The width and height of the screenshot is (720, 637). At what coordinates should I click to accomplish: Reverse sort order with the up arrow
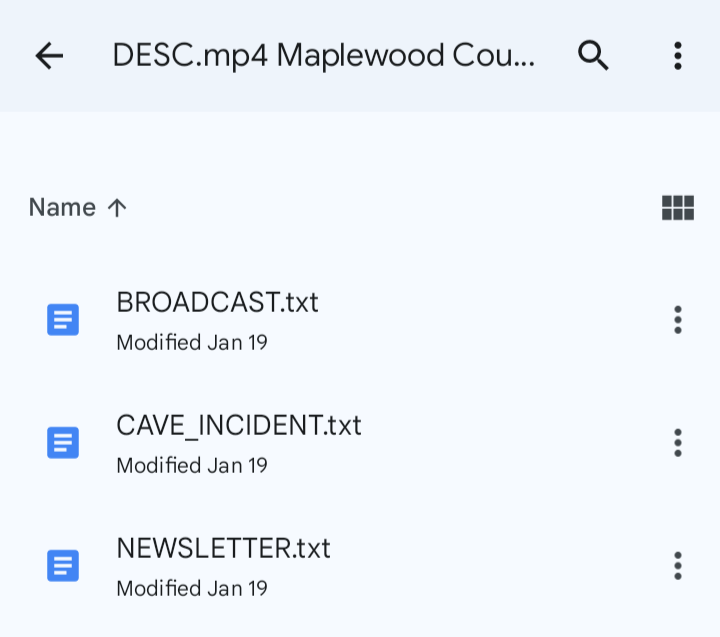tap(117, 208)
